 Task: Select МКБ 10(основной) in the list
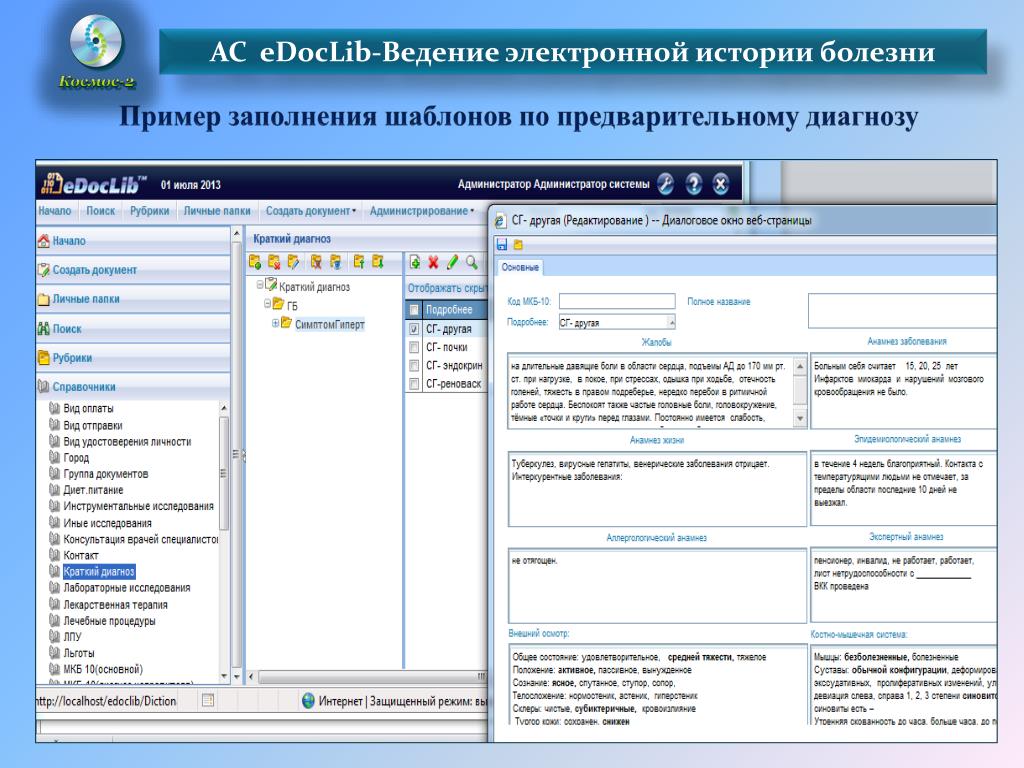click(x=103, y=669)
